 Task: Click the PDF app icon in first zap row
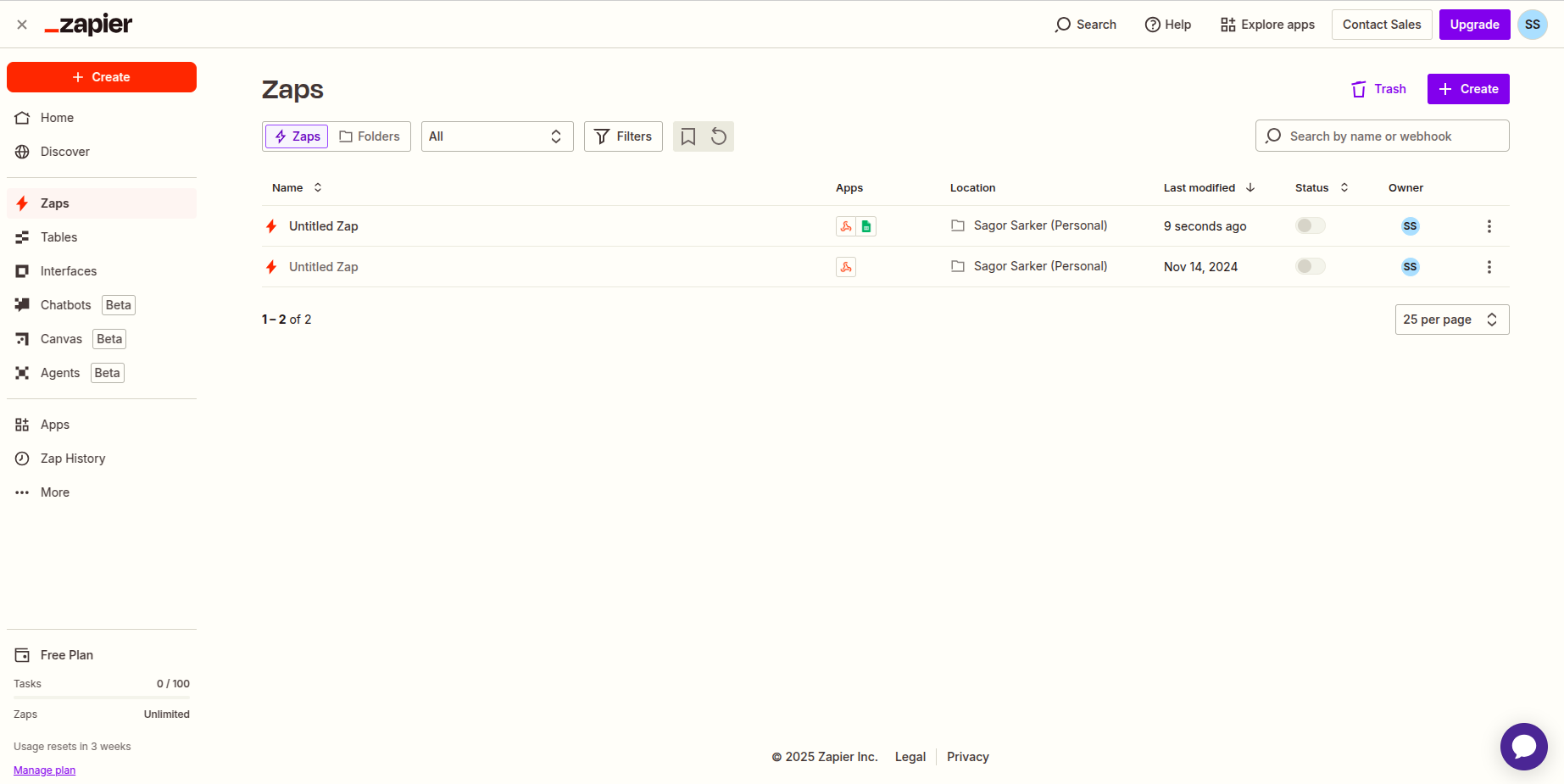click(846, 226)
